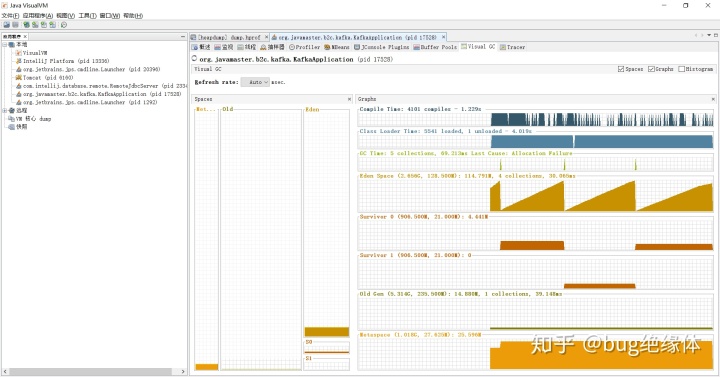This screenshot has height=377, width=720.
Task: Click the refresh spinner icon beside KafkaApplication heading
Action: (194, 59)
